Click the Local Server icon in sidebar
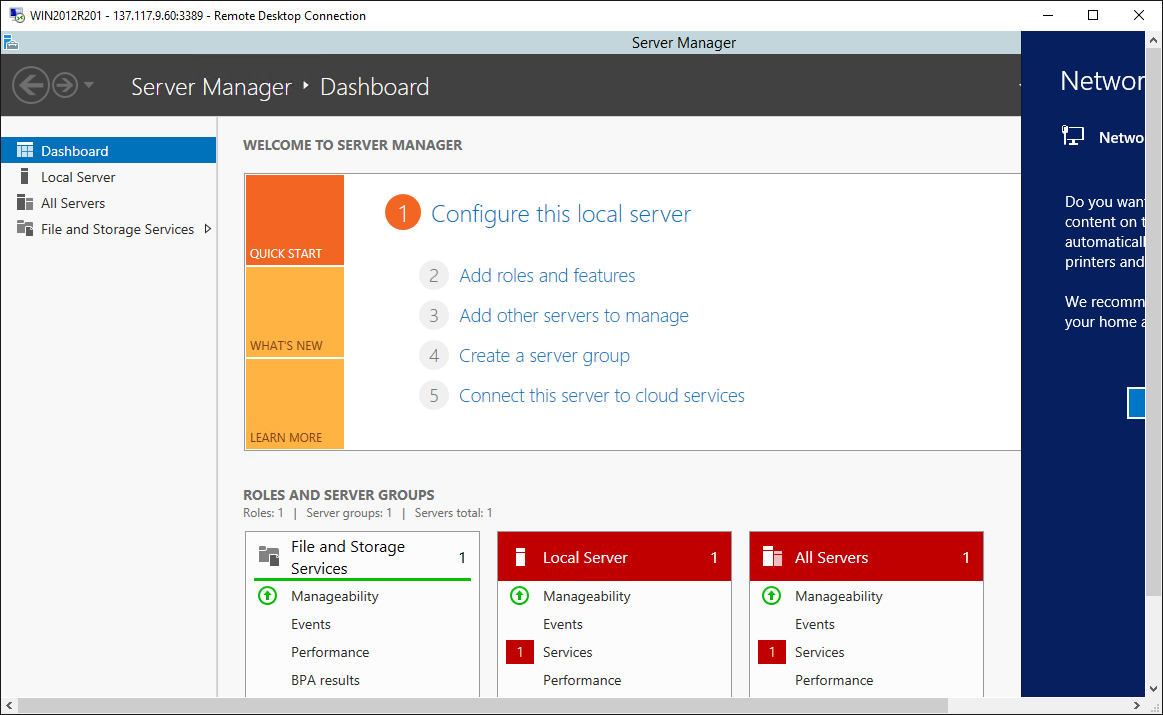 24,177
